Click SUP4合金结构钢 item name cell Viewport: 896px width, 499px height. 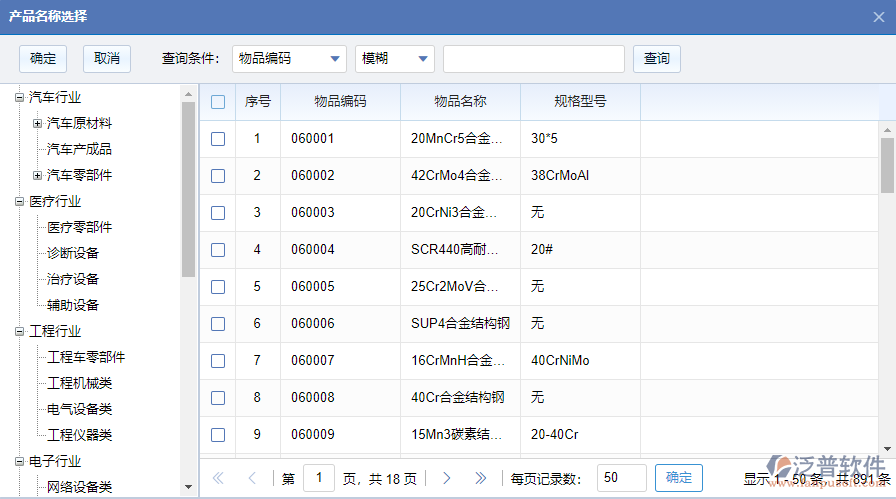pyautogui.click(x=461, y=324)
